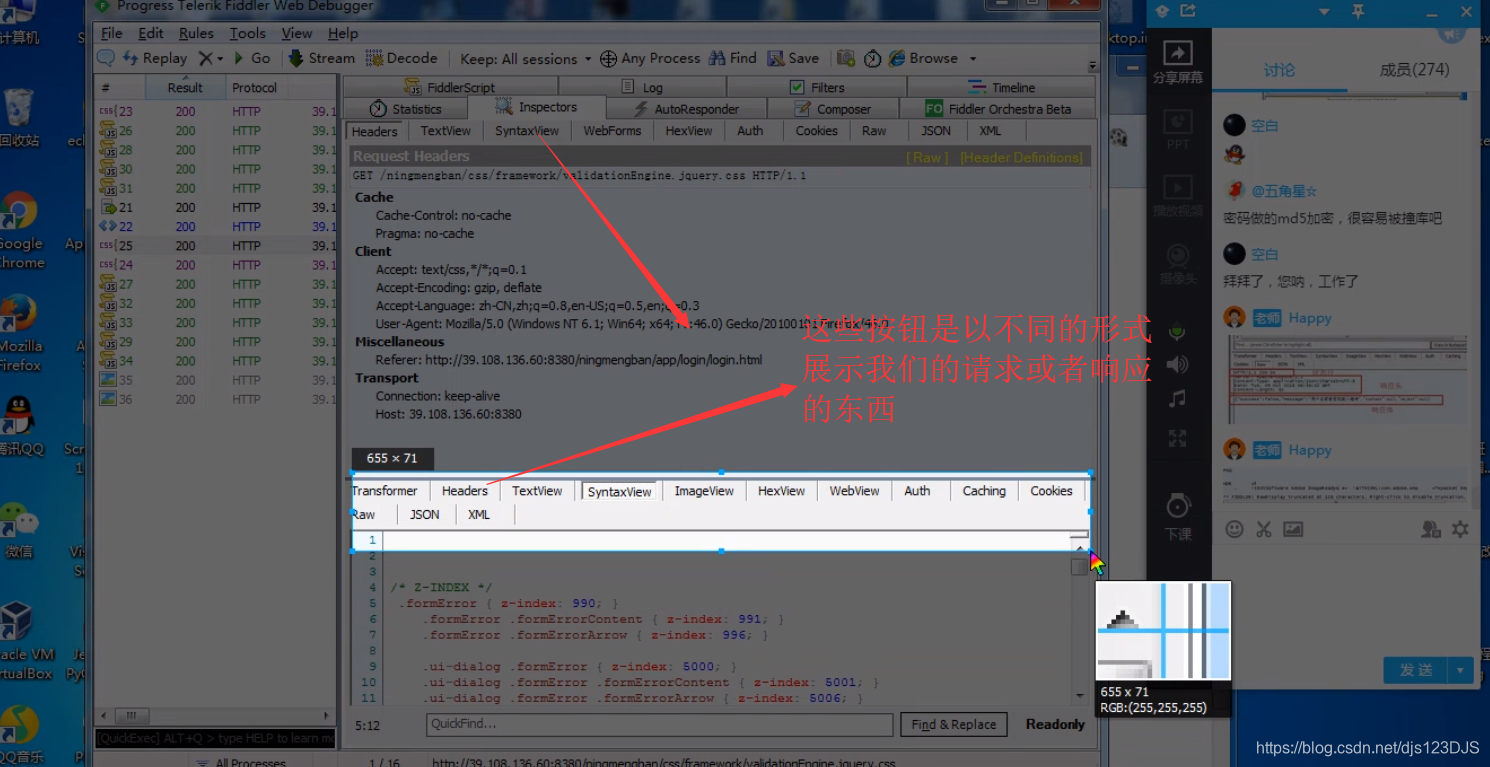The image size is (1490, 767).
Task: Click the emoji smiley icon in chat
Action: (x=1235, y=529)
